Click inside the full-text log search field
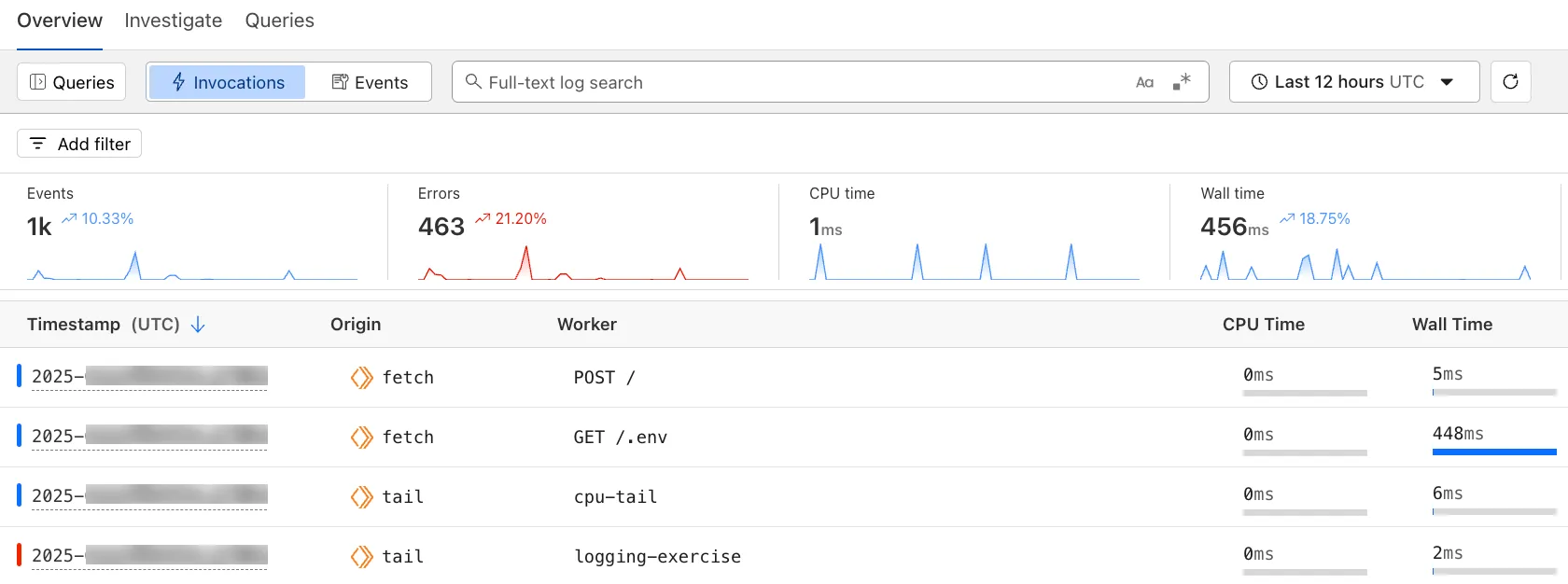Screen dimensions: 1568x584 [793, 82]
